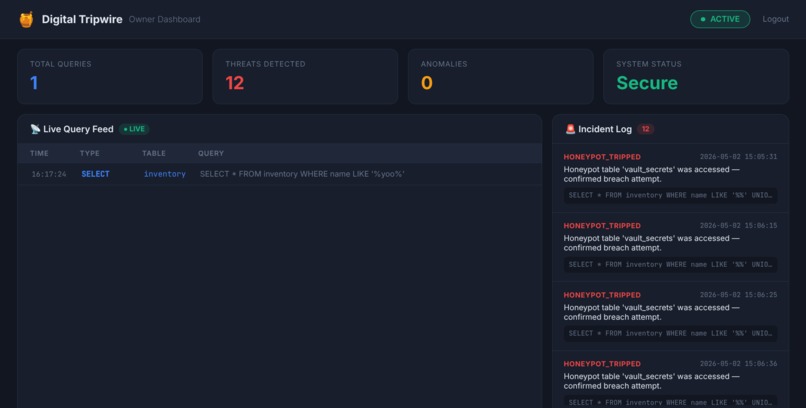Click the SELECT type cell
The image size is (806, 408).
coord(96,174)
